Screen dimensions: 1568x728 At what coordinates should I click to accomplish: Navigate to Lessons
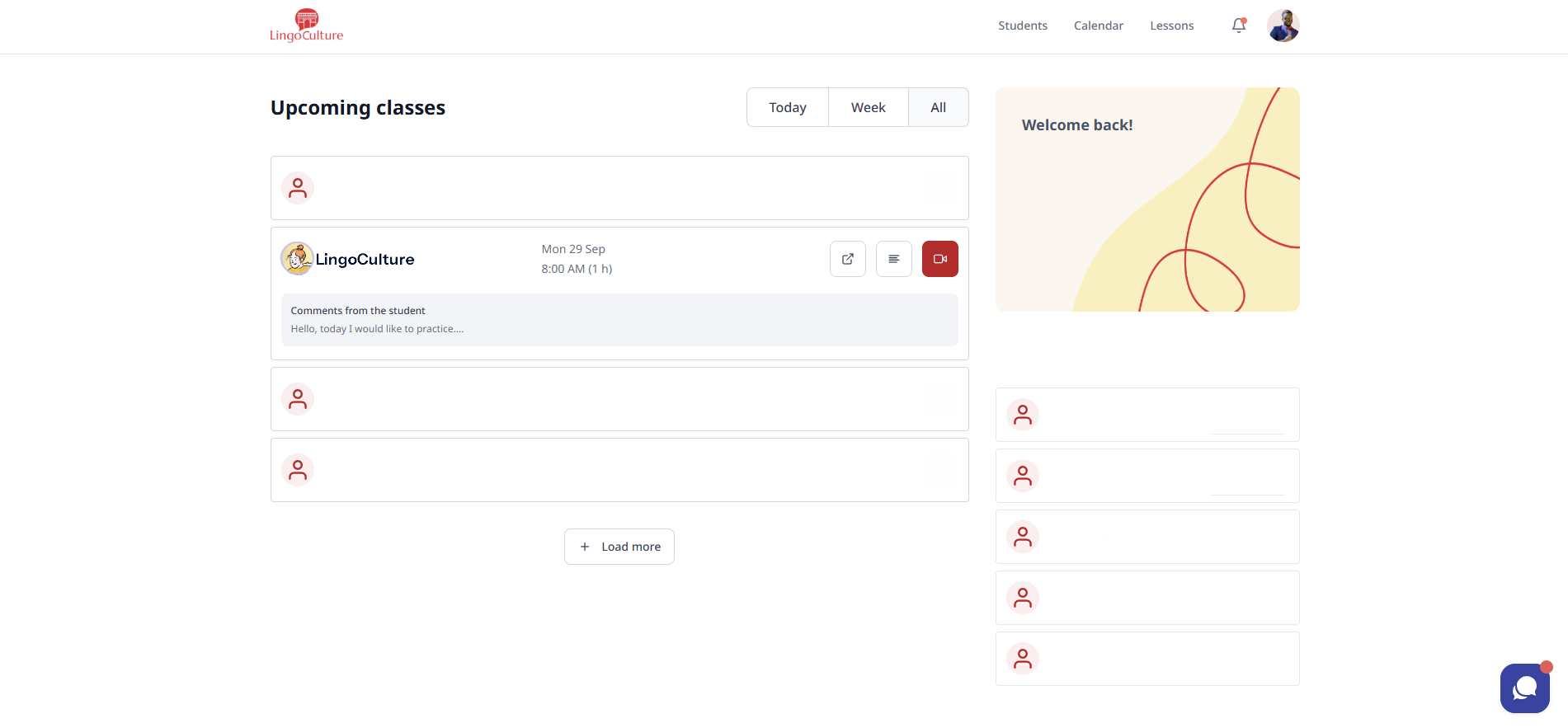(1171, 26)
